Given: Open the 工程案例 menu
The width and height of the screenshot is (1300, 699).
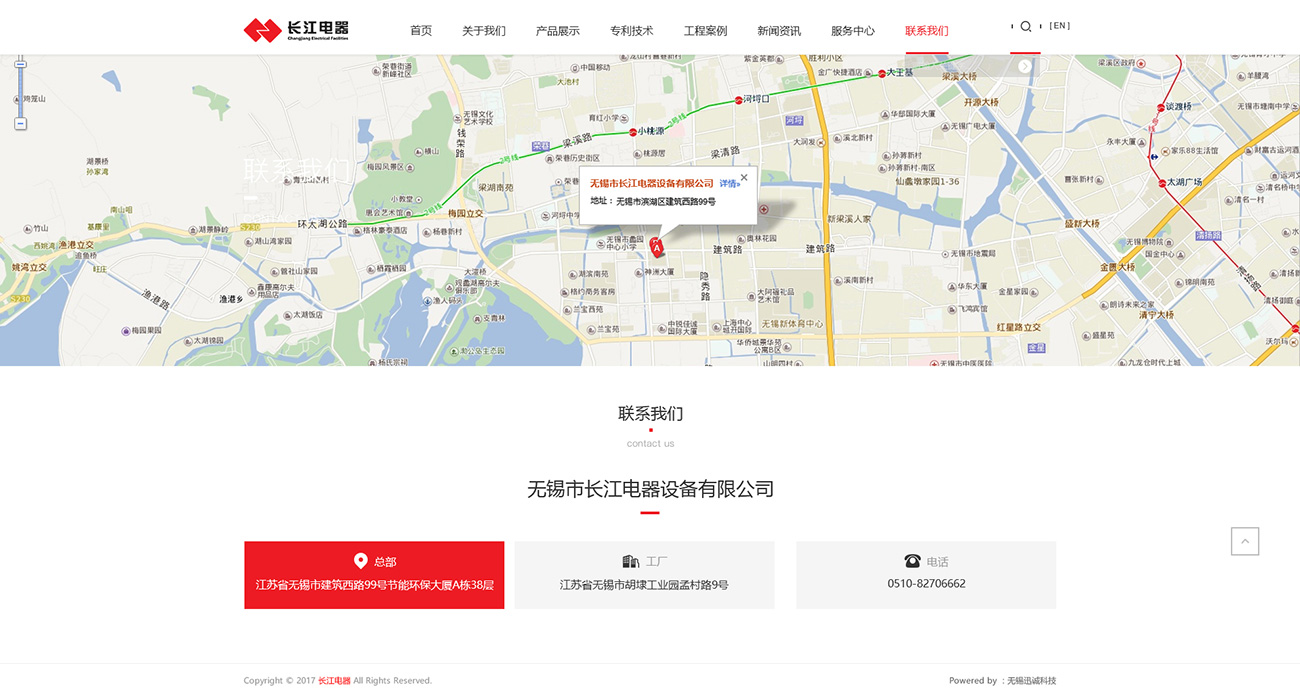Looking at the screenshot, I should [x=705, y=31].
